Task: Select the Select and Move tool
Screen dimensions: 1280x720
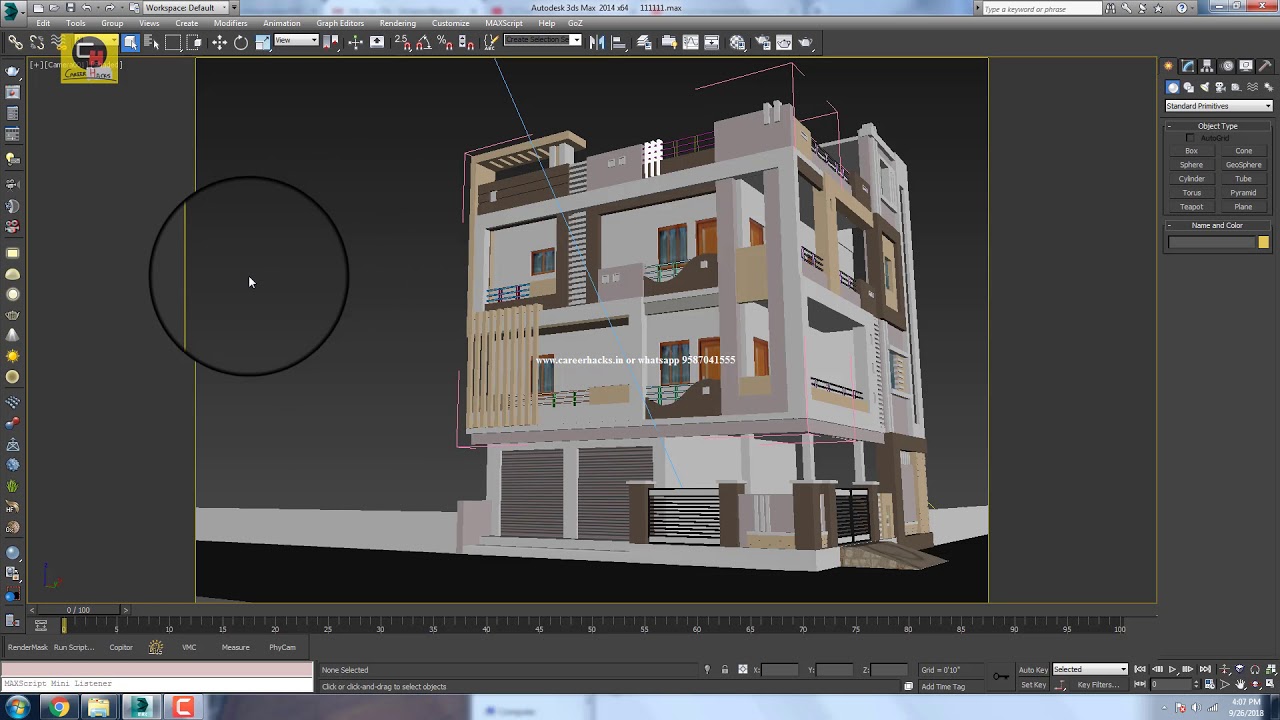Action: (x=219, y=42)
